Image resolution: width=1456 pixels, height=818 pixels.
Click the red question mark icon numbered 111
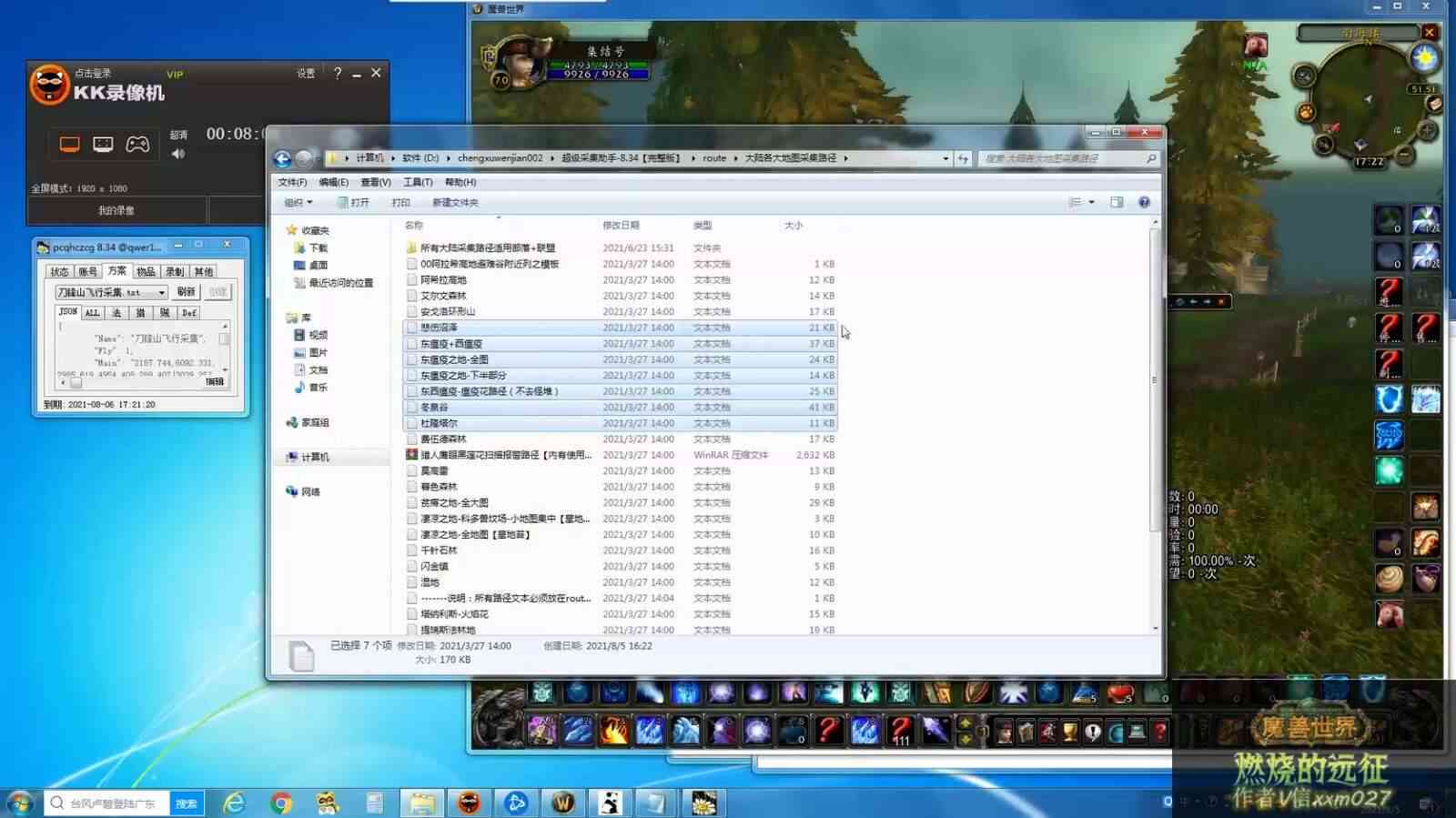coord(900,730)
